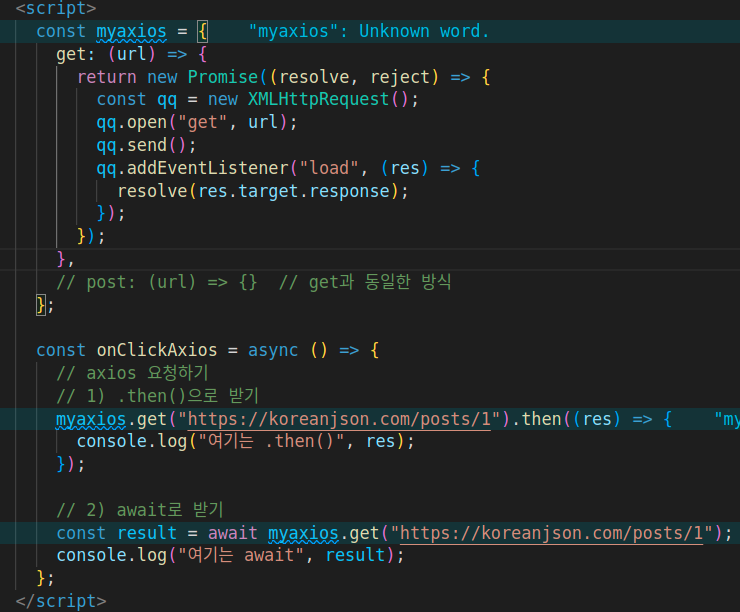Click the 'addEventListener' method name
This screenshot has width=740, height=612.
pyautogui.click(x=208, y=168)
